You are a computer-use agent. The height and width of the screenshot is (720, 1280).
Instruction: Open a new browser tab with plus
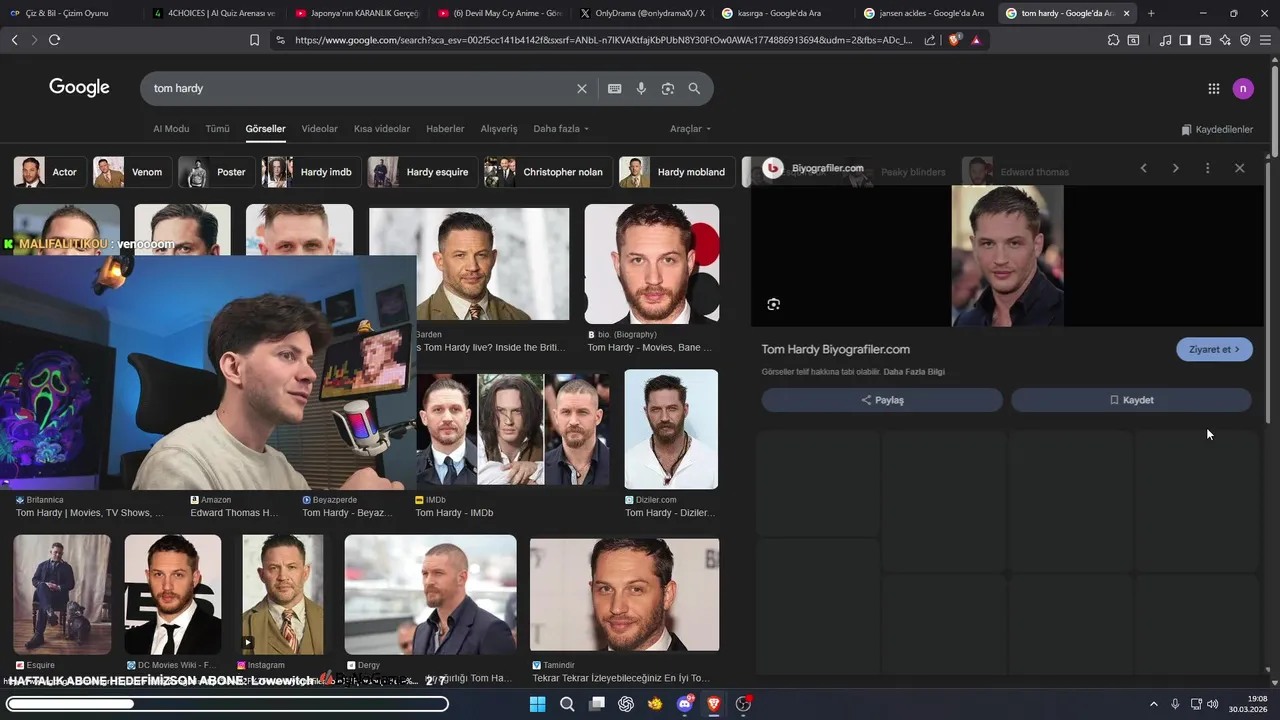[1151, 13]
